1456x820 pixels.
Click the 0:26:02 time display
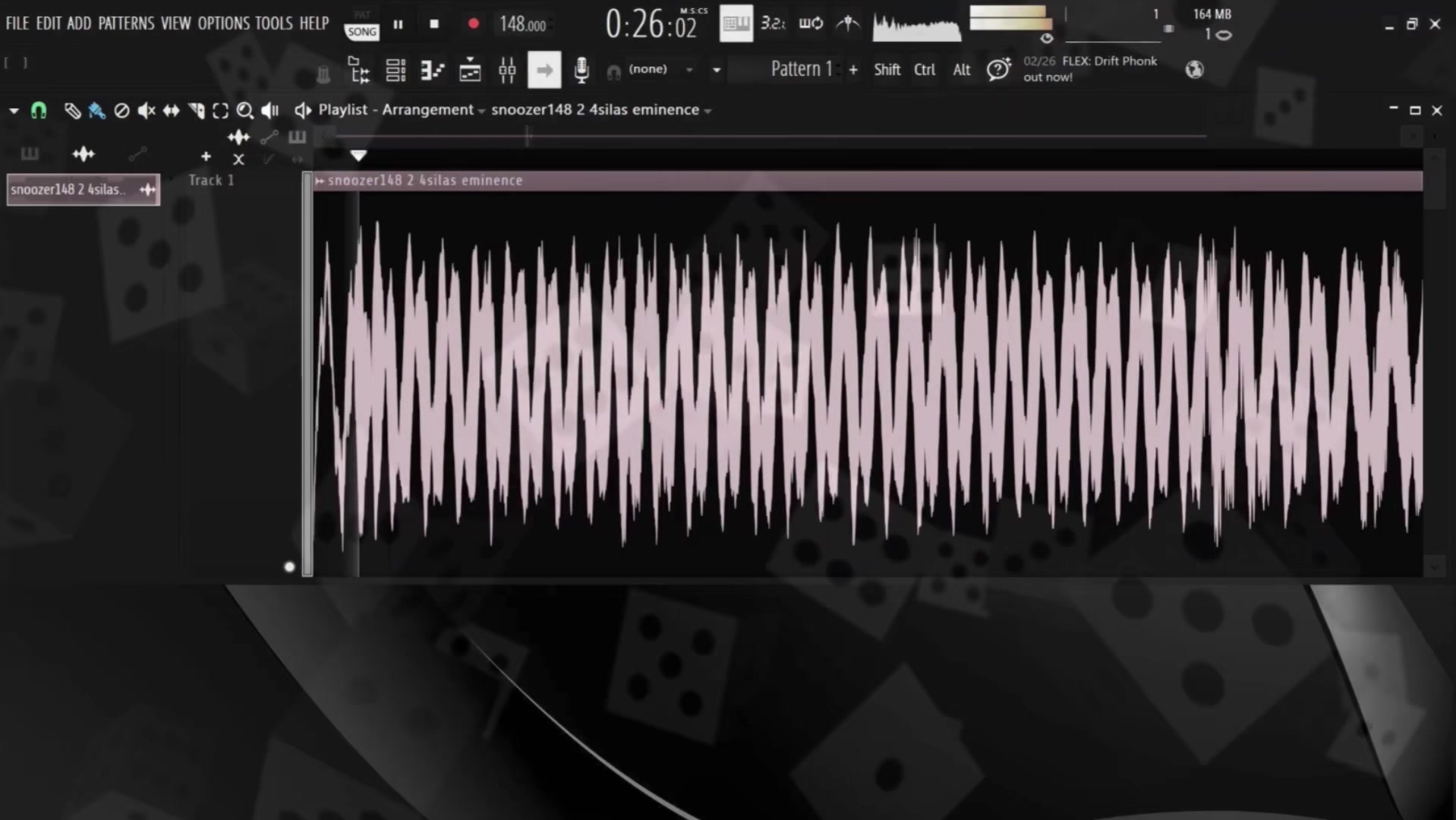(x=651, y=24)
